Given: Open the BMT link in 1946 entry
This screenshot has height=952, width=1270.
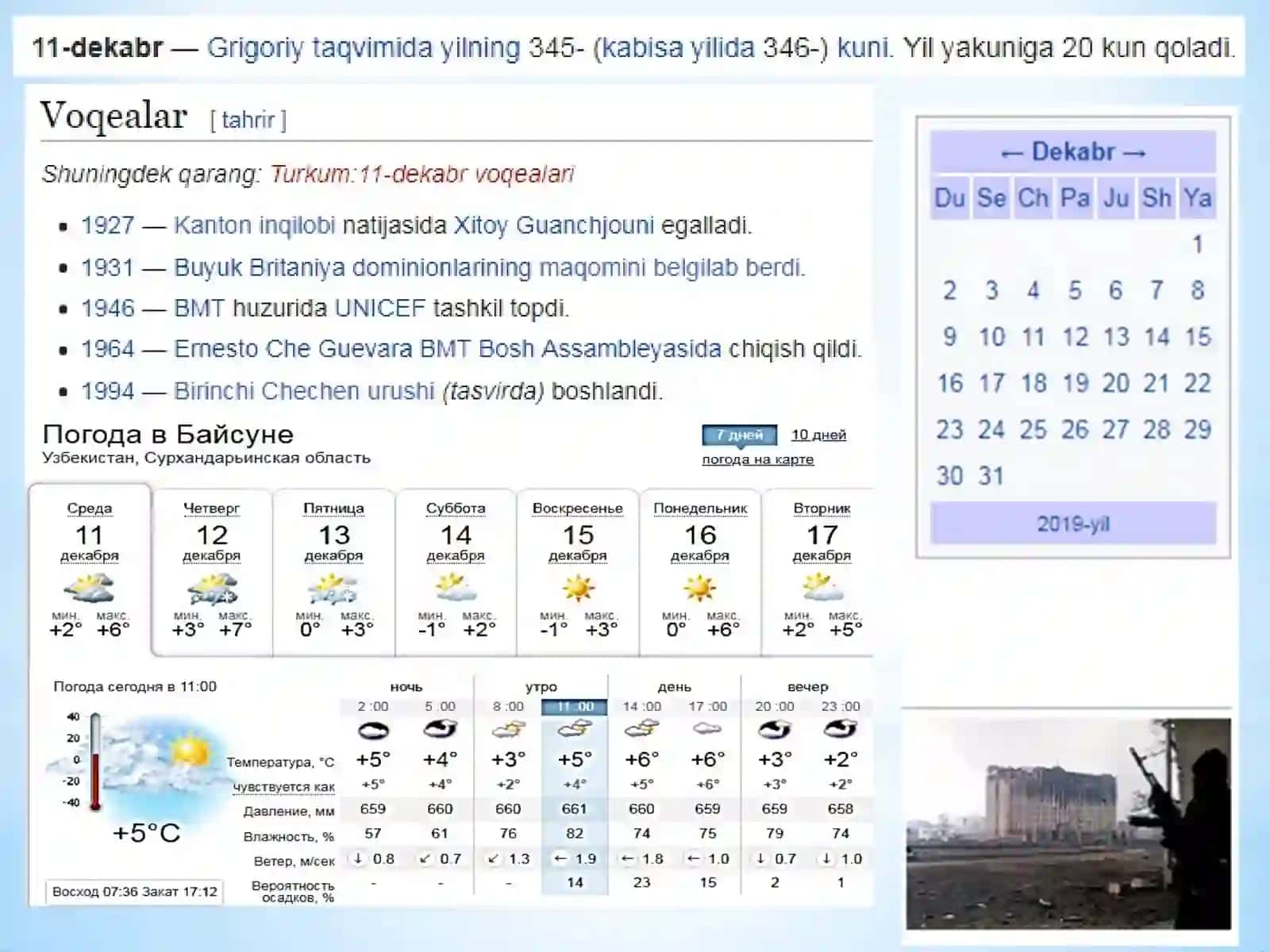Looking at the screenshot, I should (200, 308).
